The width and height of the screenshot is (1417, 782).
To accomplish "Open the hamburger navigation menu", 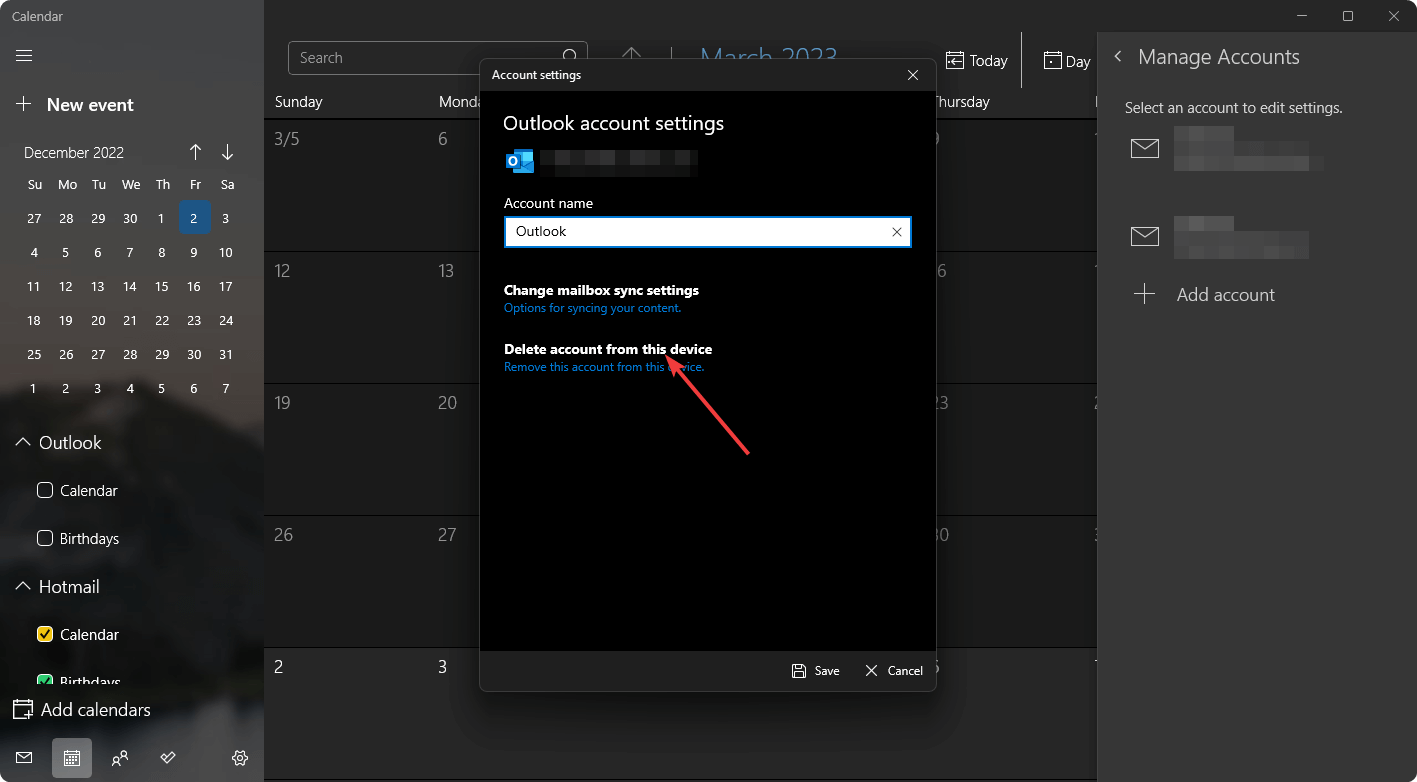I will point(24,56).
